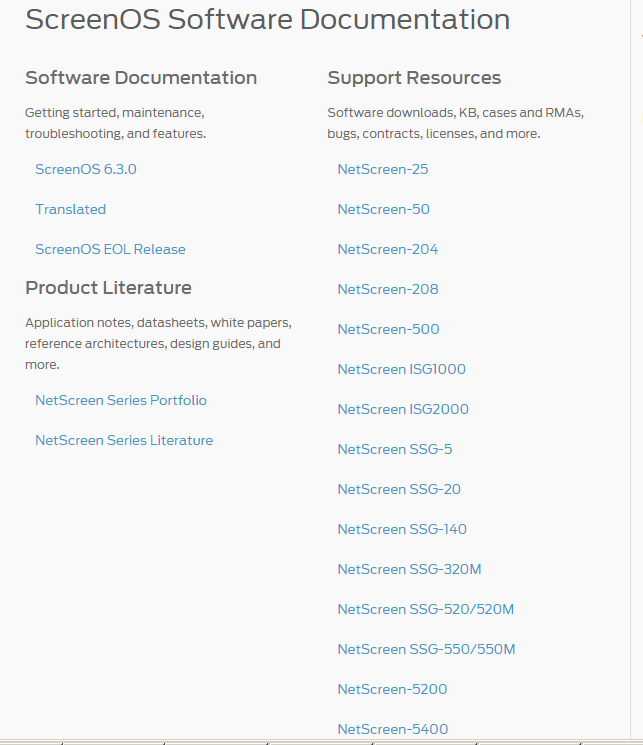Open NetScreen-500 support link

(388, 329)
